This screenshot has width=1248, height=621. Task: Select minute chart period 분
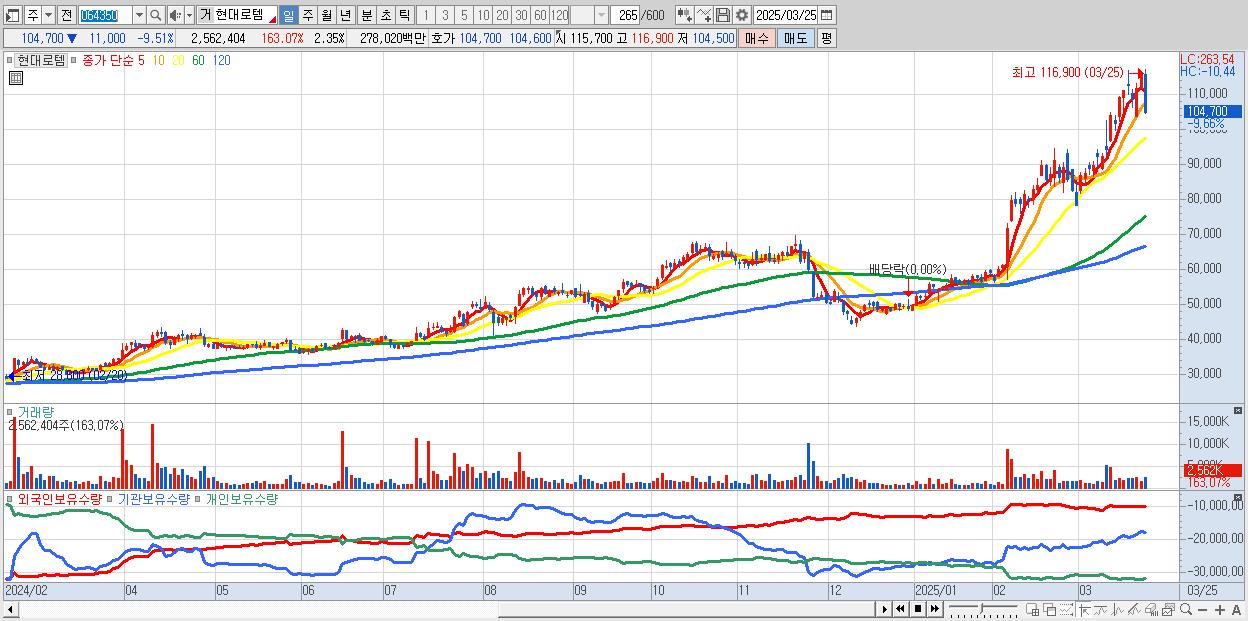tap(366, 15)
